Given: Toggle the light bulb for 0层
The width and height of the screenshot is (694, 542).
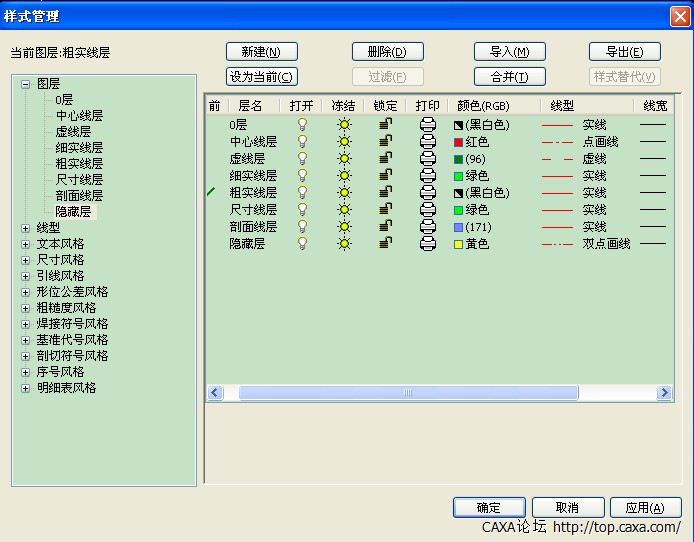Looking at the screenshot, I should 301,125.
